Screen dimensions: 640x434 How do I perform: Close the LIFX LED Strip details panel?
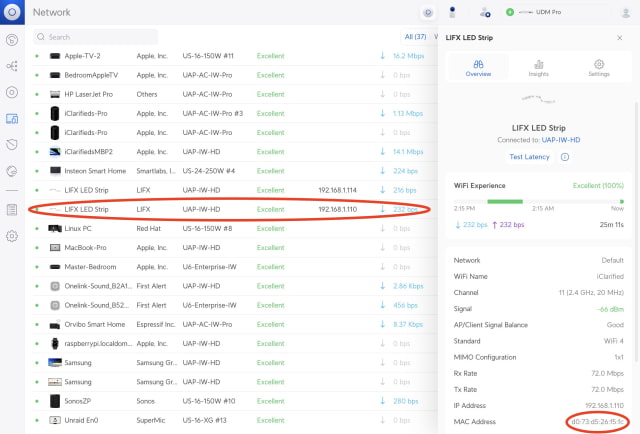[620, 37]
